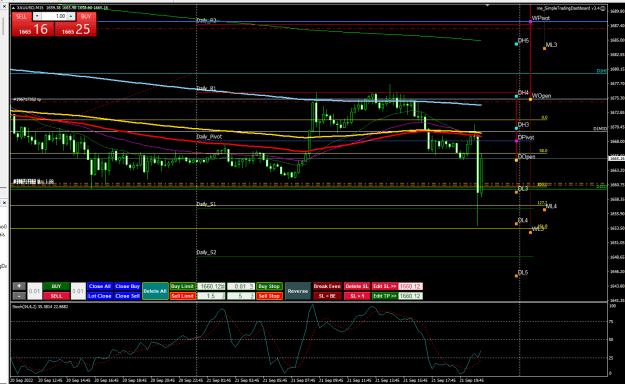Click the Close All button
This screenshot has height=384, width=625.
[x=100, y=286]
